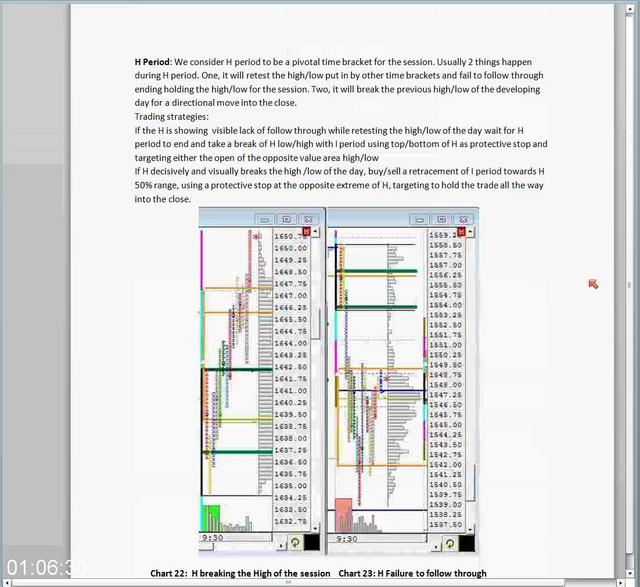Click the 1558.50 price in Chart 23
This screenshot has width=640, height=587.
tap(446, 245)
